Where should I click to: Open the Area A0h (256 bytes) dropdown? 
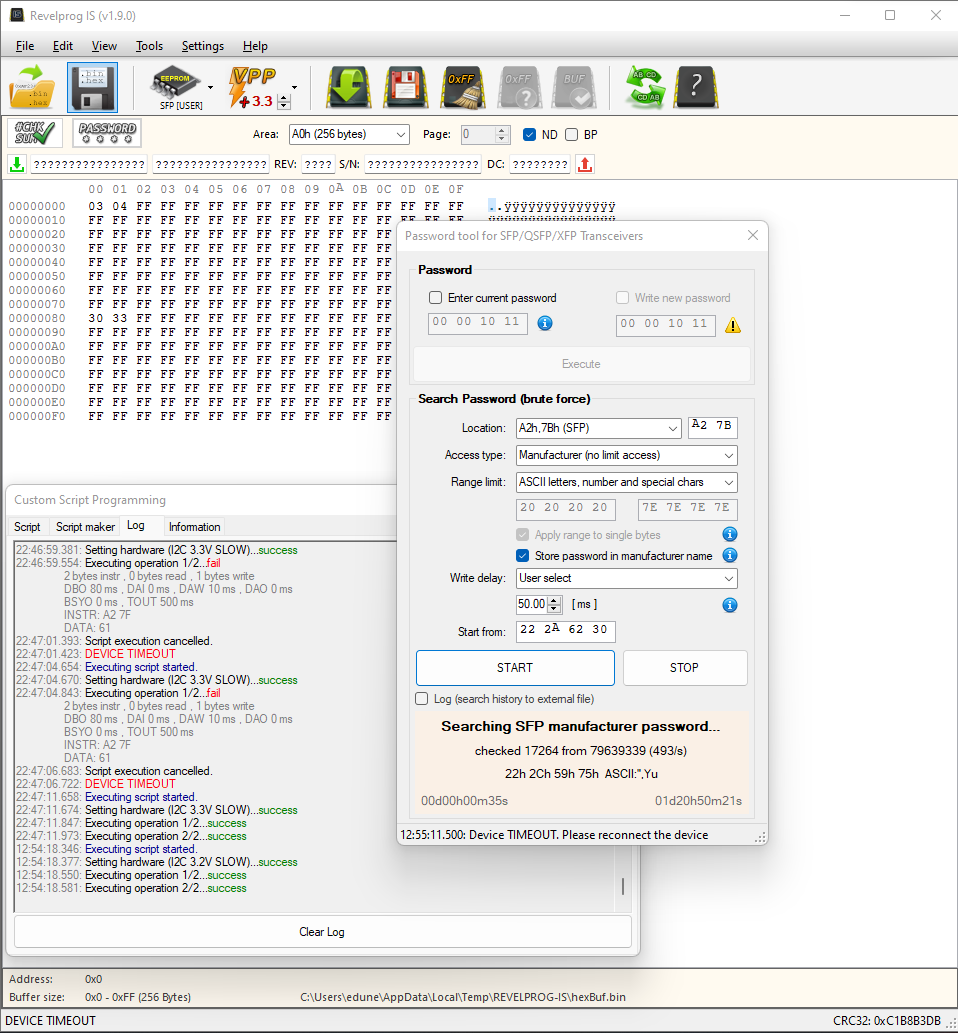click(x=349, y=134)
